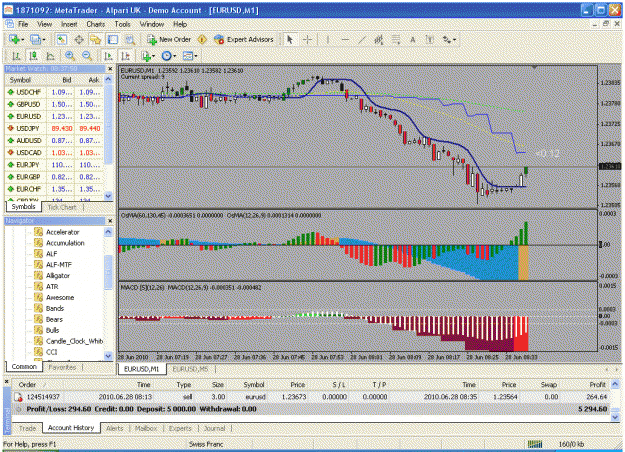Switch chart to Line Chart mode
Image resolution: width=625 pixels, height=452 pixels.
pyautogui.click(x=51, y=56)
